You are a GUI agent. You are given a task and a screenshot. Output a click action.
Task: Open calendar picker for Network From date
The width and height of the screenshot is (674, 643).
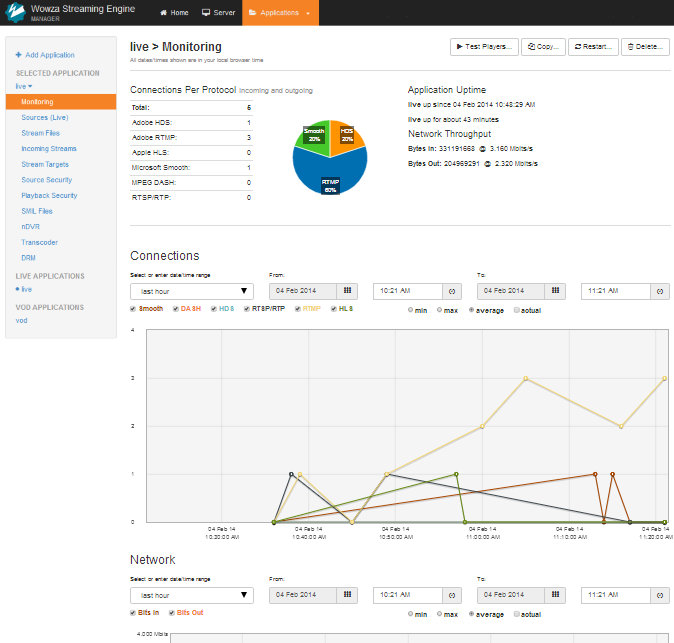pyautogui.click(x=347, y=595)
